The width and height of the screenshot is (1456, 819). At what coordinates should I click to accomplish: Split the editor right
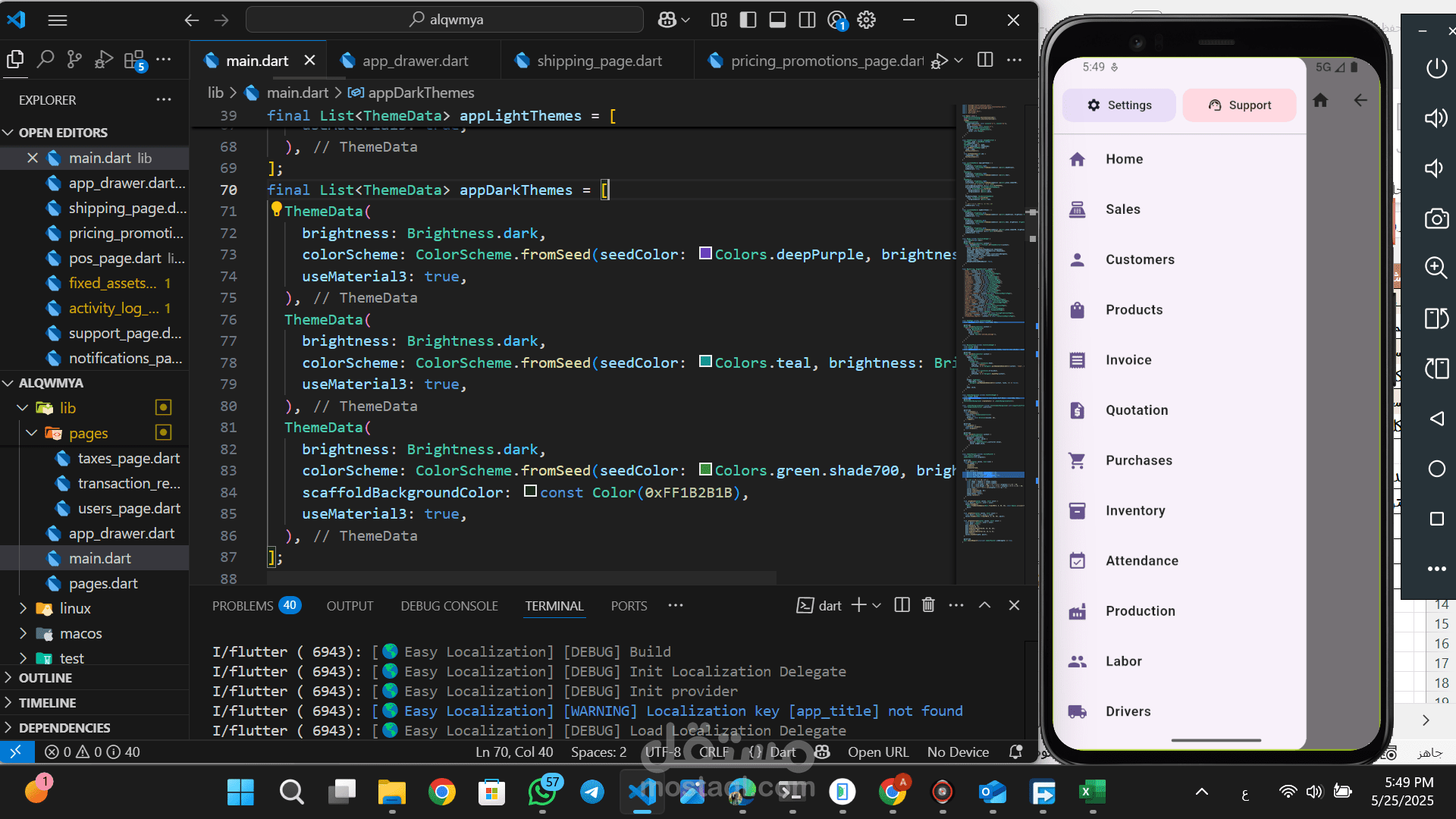click(985, 60)
